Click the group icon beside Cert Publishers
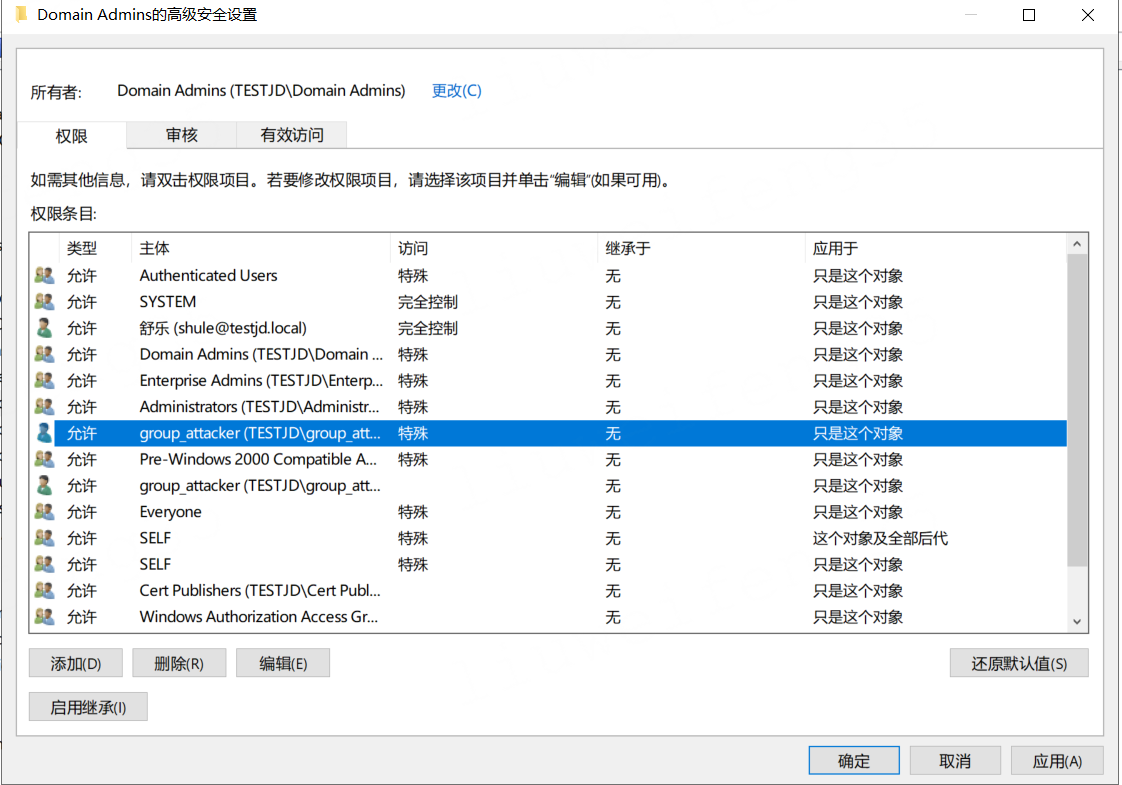Viewport: 1122px width, 785px height. pos(44,590)
